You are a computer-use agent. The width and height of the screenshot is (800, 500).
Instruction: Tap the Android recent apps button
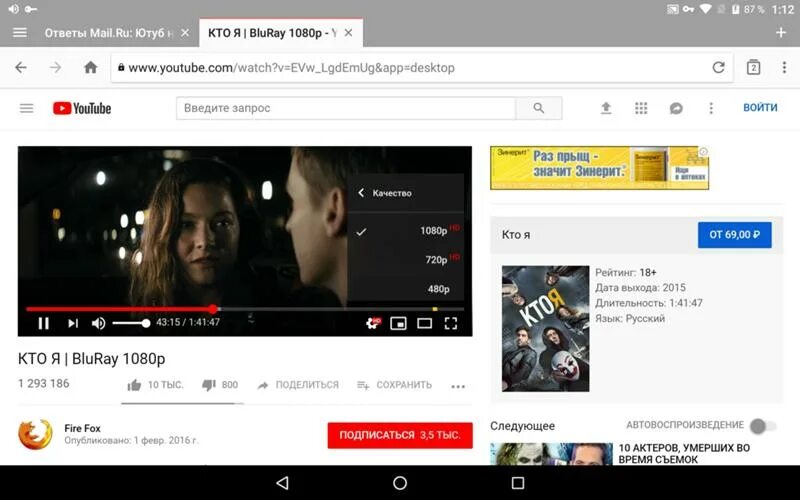pos(518,483)
